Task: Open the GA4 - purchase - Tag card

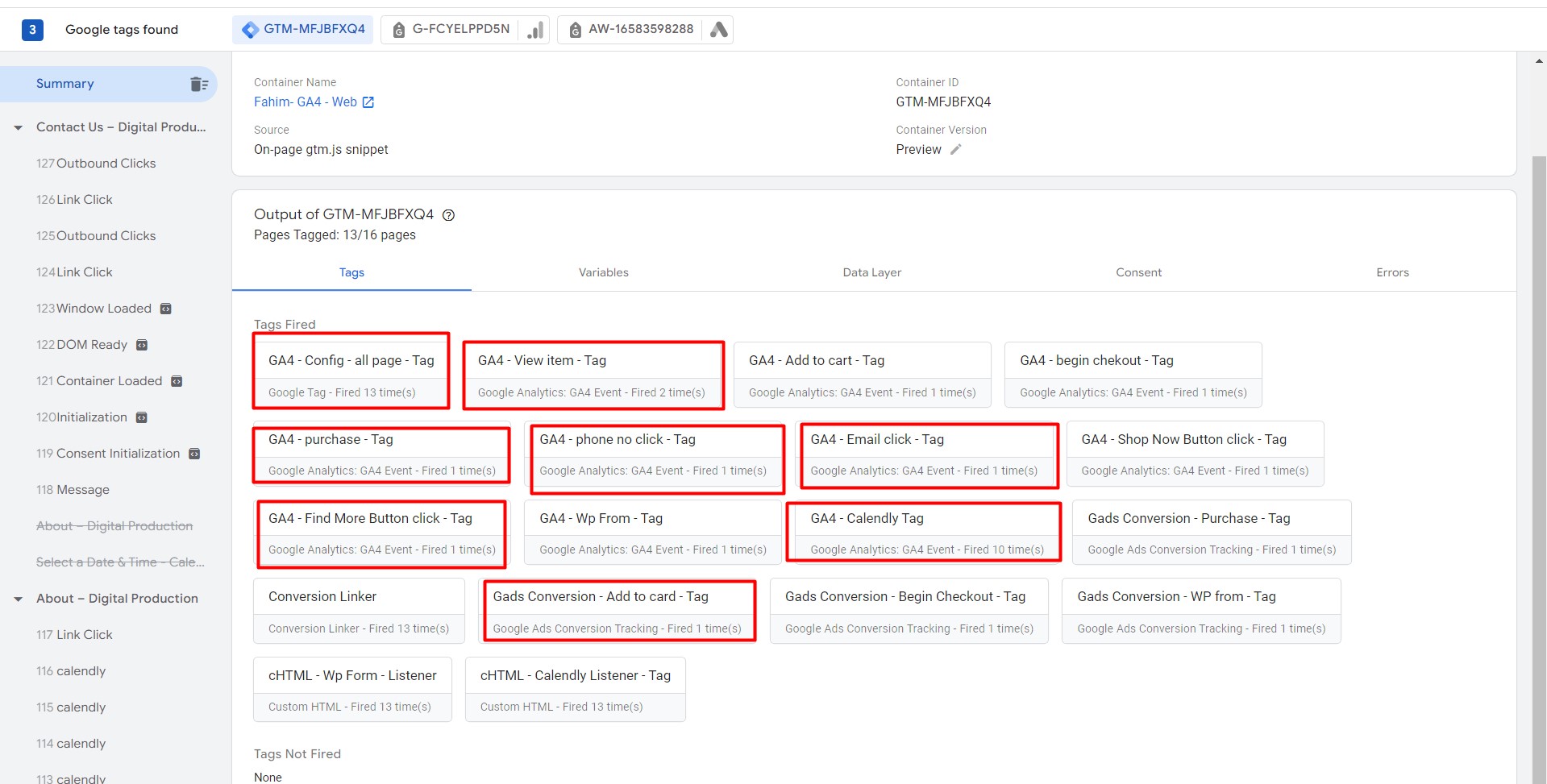Action: [382, 454]
